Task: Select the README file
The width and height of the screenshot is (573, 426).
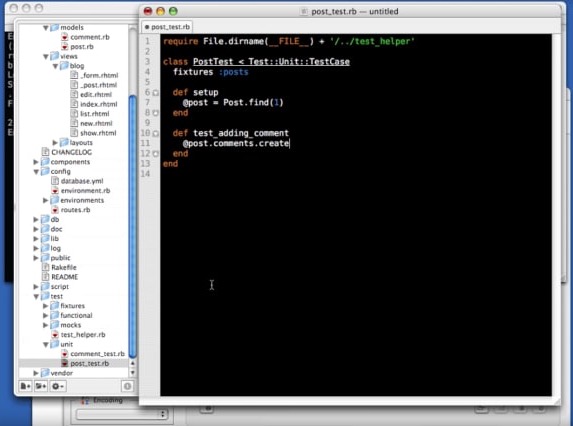Action: pyautogui.click(x=65, y=277)
